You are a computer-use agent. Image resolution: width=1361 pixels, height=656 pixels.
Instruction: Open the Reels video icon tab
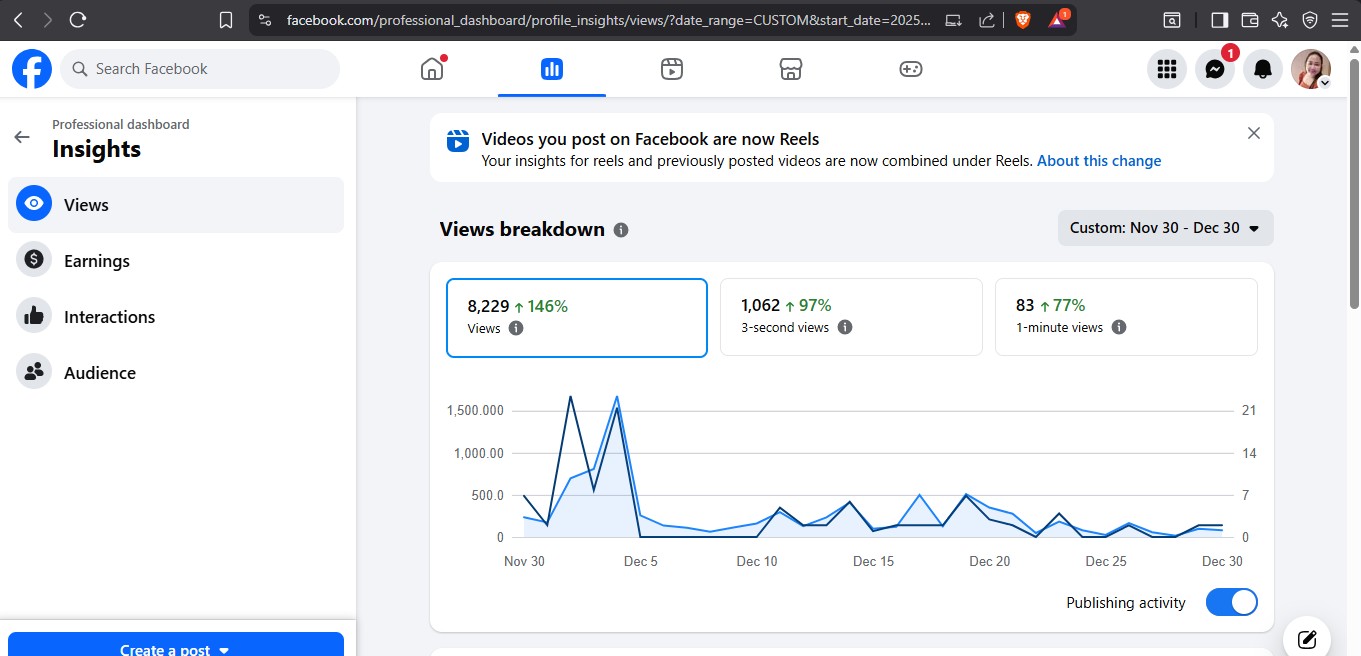[672, 69]
